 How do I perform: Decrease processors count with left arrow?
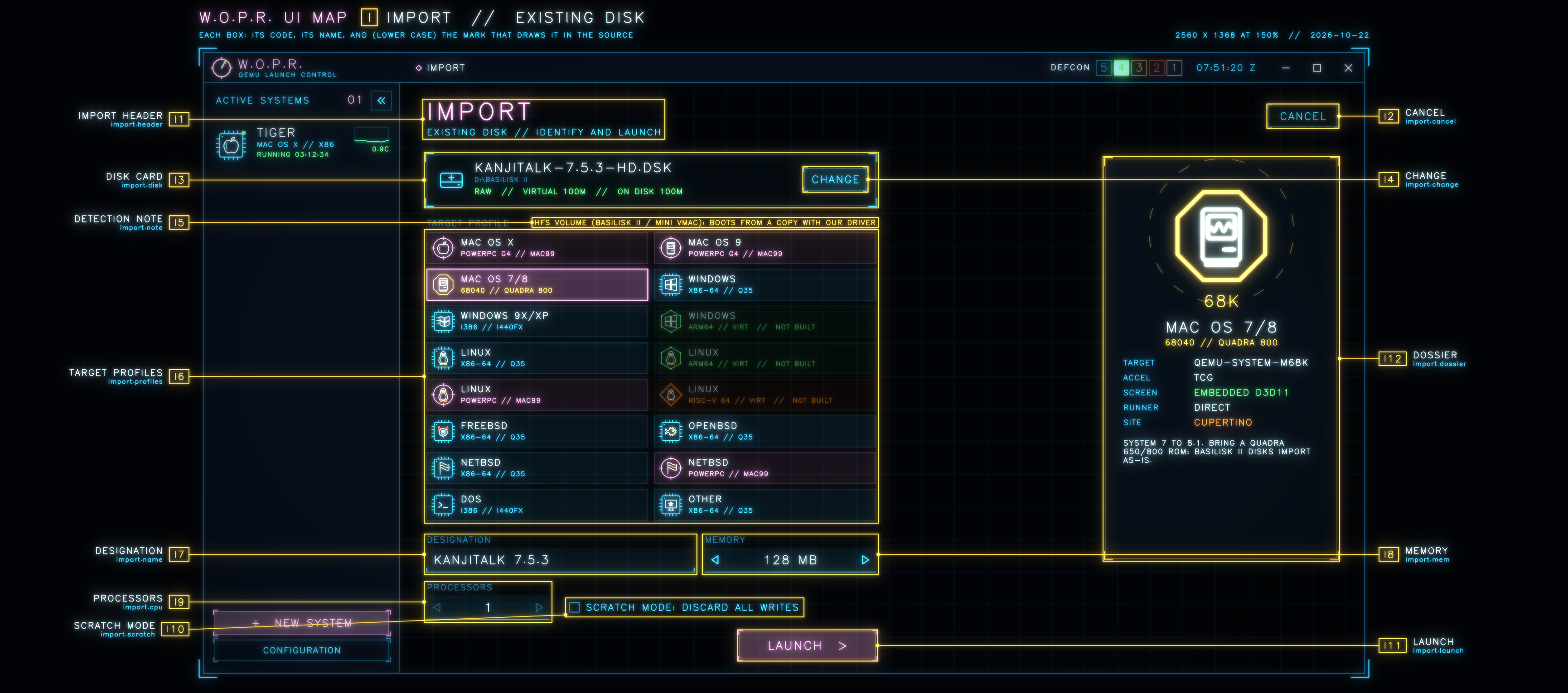[x=437, y=607]
